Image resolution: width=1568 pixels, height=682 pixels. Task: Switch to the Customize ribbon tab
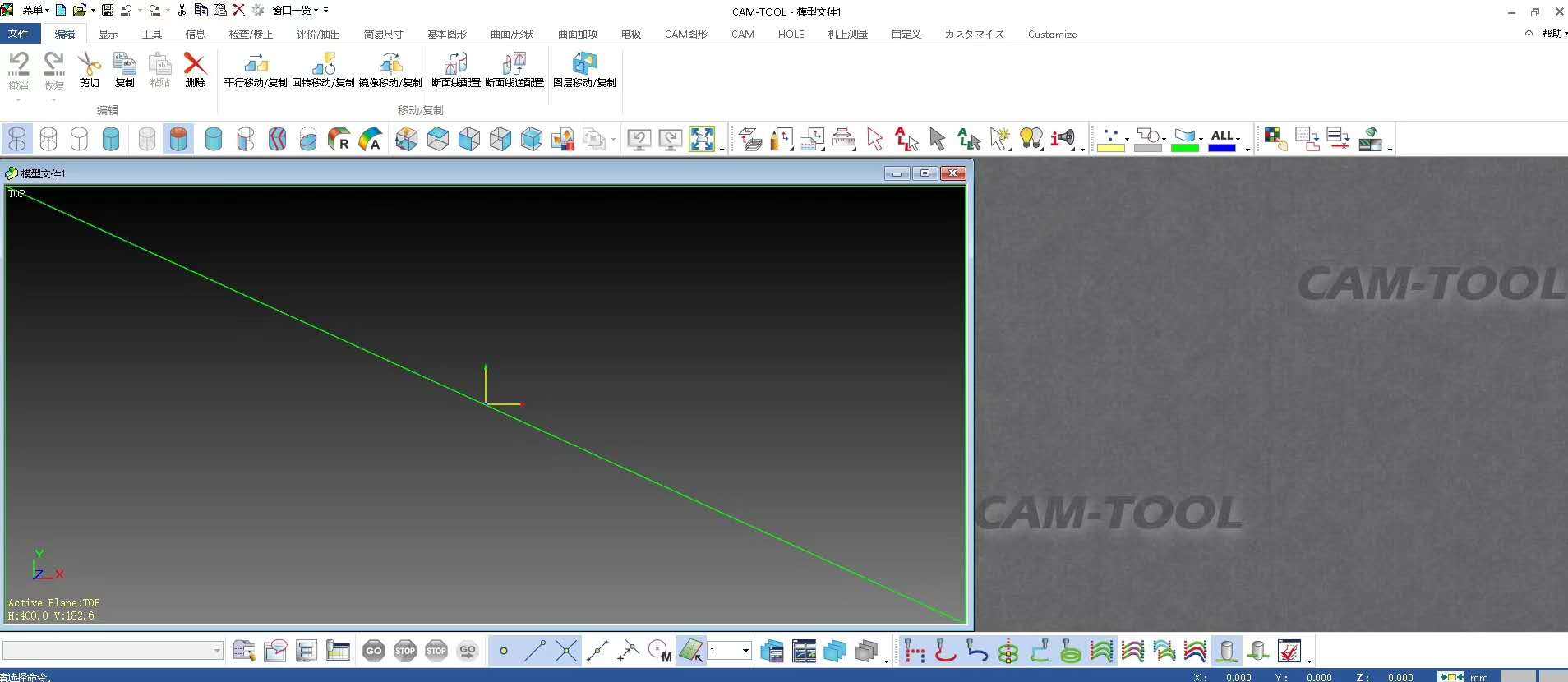(x=1052, y=34)
